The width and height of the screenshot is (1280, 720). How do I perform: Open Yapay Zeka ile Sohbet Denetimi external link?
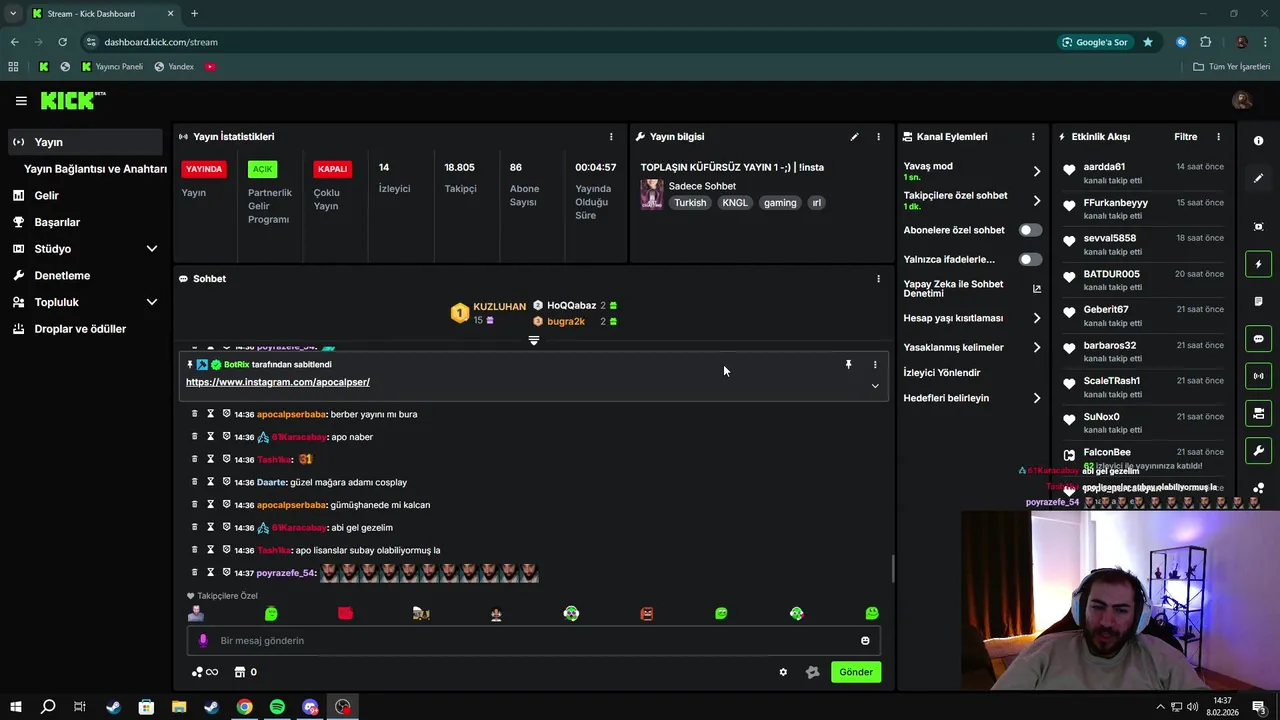(1036, 289)
